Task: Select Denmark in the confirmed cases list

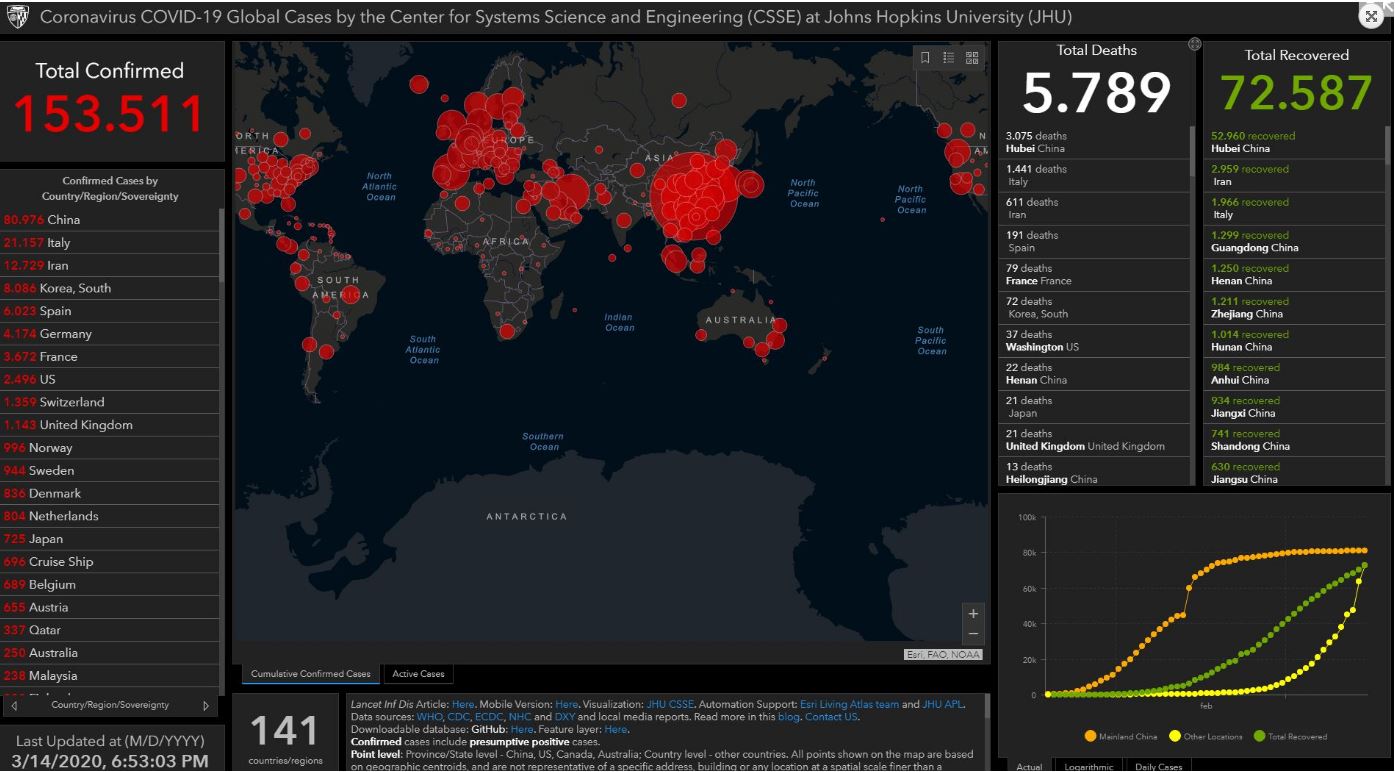Action: click(110, 493)
